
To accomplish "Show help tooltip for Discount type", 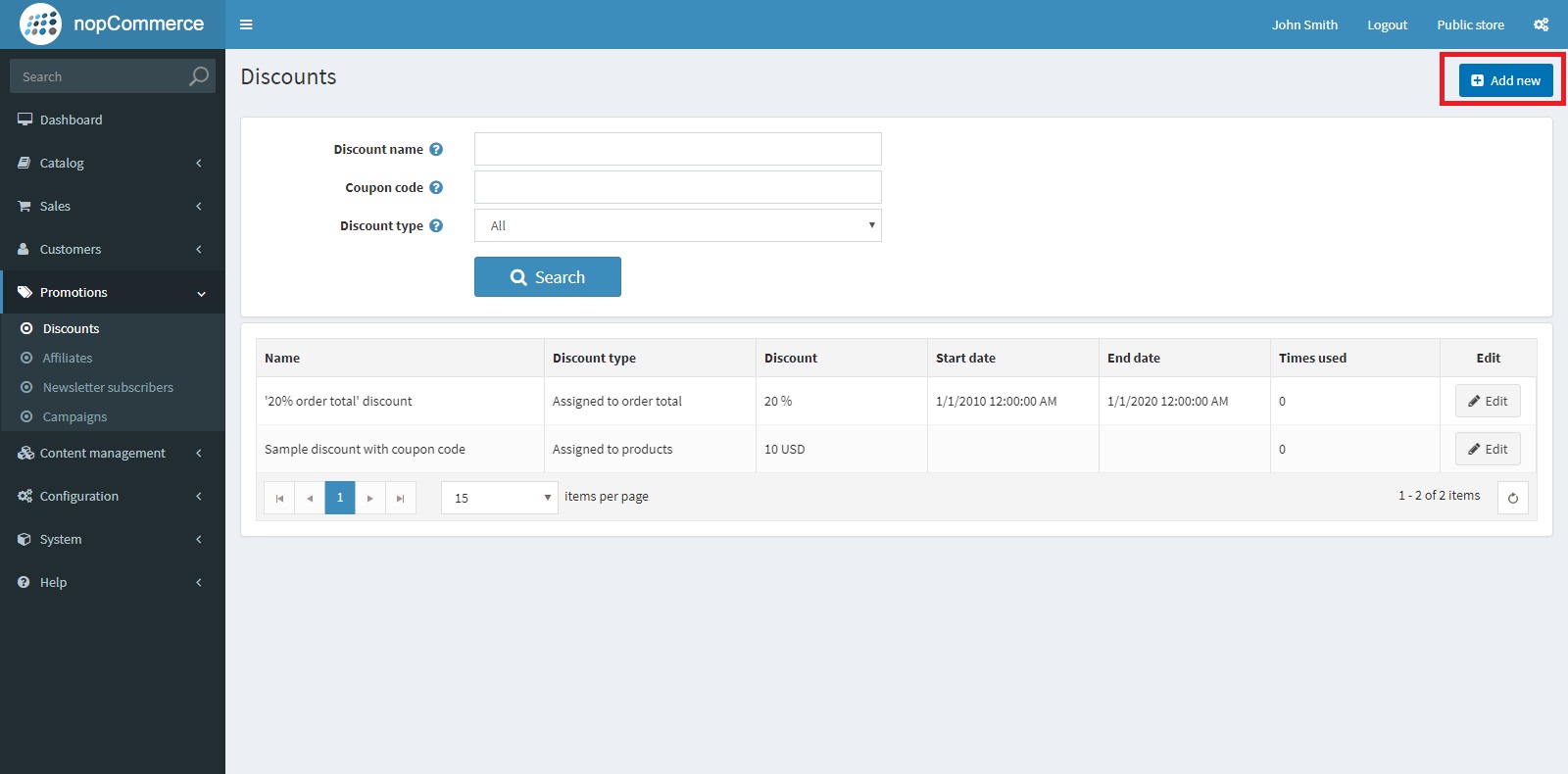I will [x=436, y=225].
